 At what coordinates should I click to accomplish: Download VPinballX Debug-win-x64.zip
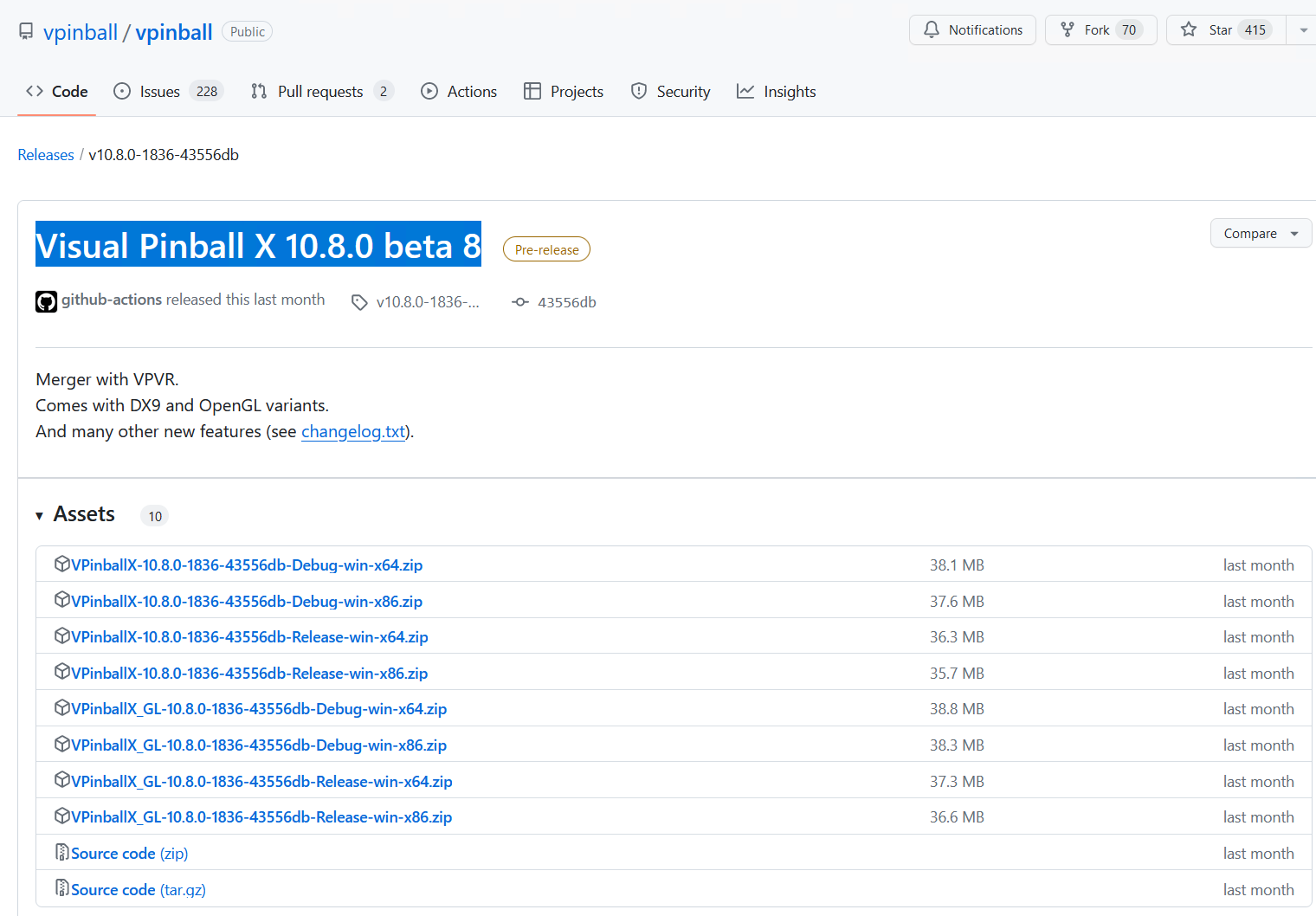[247, 565]
